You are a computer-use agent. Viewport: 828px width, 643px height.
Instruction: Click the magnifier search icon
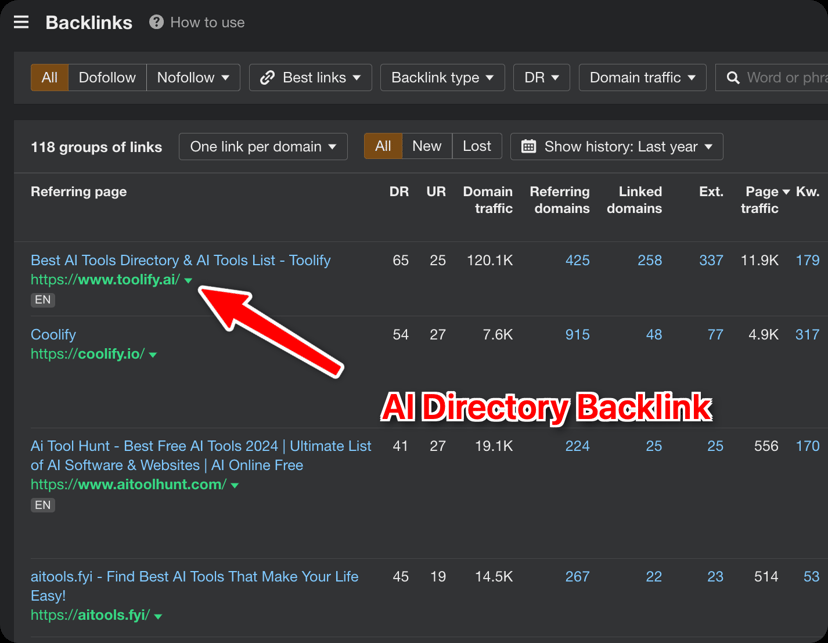pyautogui.click(x=733, y=77)
